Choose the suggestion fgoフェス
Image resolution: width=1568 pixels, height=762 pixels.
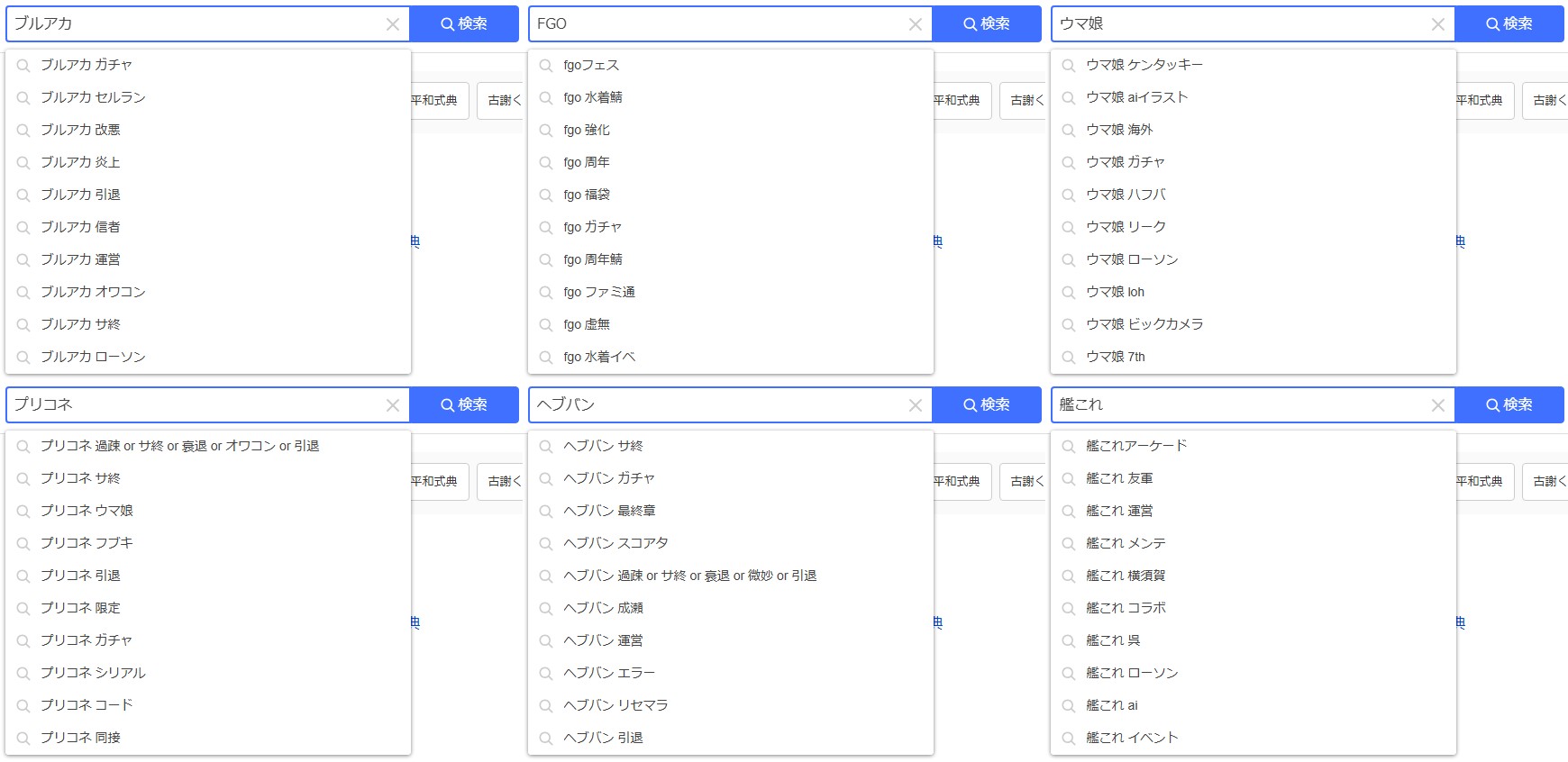point(731,65)
